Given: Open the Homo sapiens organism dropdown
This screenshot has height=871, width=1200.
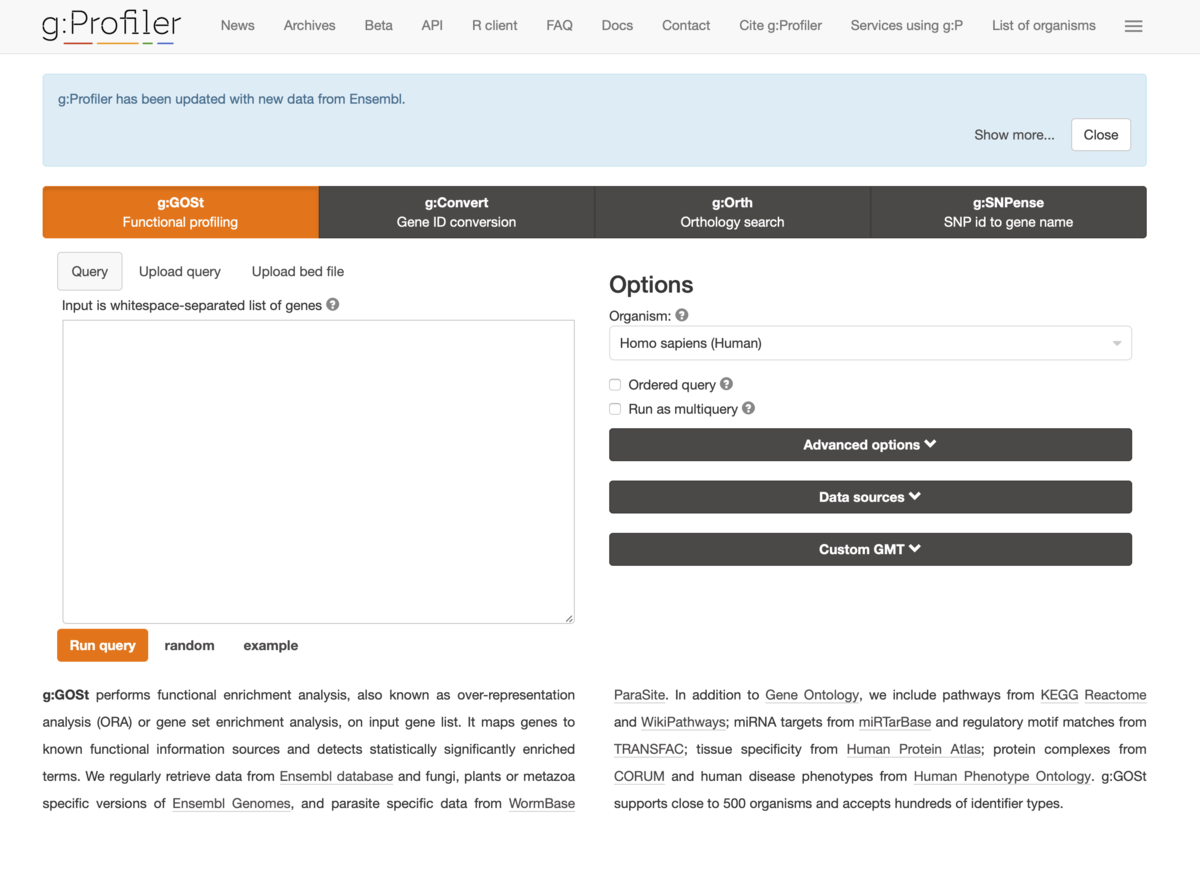Looking at the screenshot, I should tap(870, 343).
